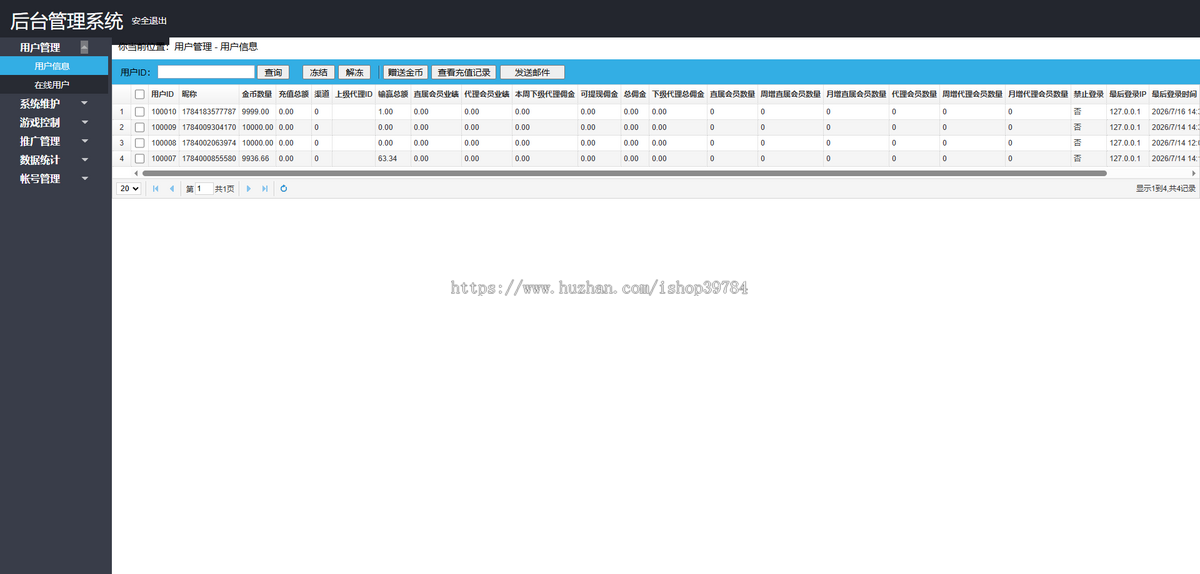Click the 月增直属会员数量 column header

(856, 94)
